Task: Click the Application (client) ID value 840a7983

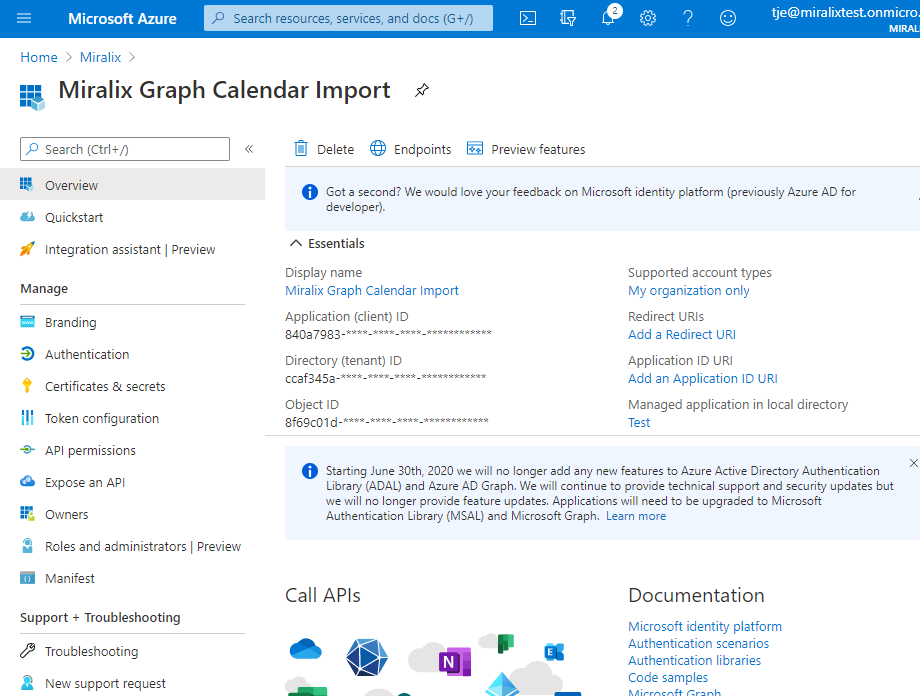Action: coord(388,335)
